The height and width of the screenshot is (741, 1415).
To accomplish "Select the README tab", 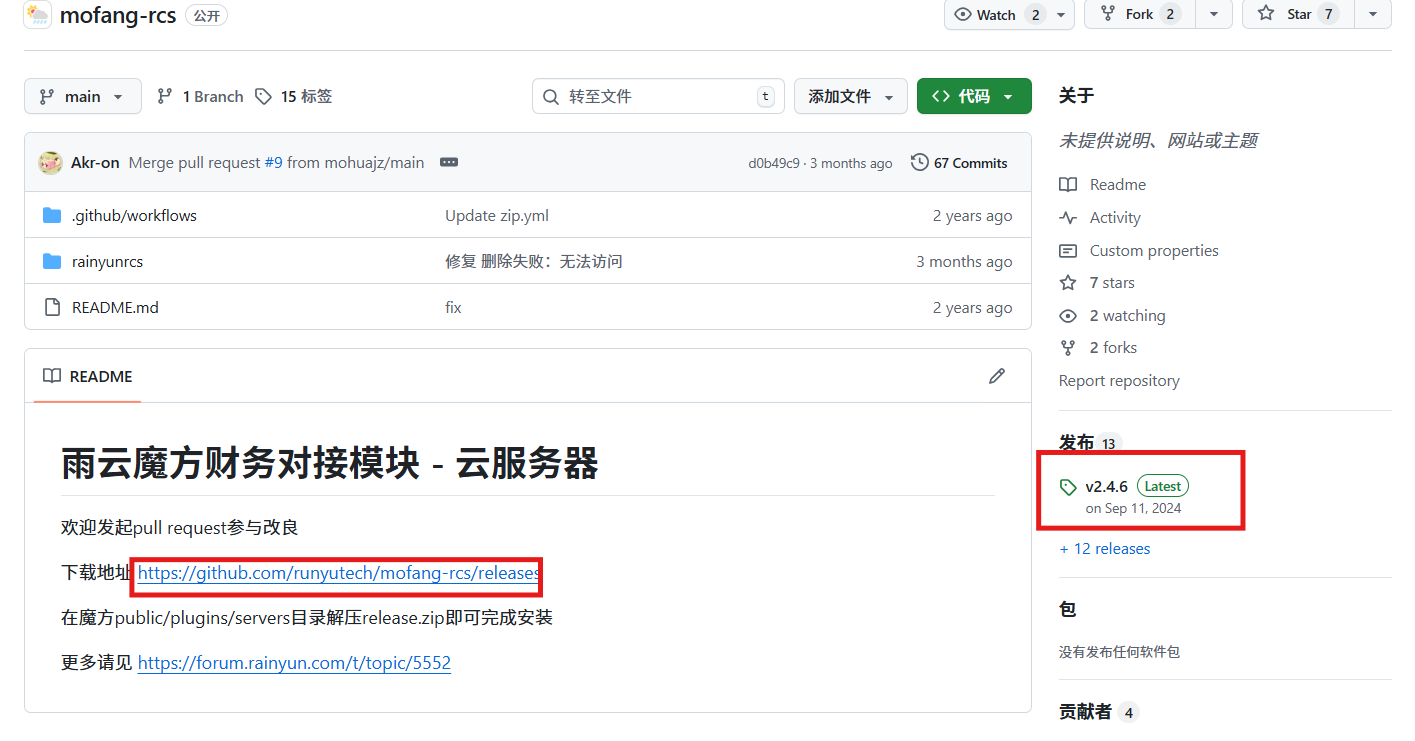I will coord(87,376).
